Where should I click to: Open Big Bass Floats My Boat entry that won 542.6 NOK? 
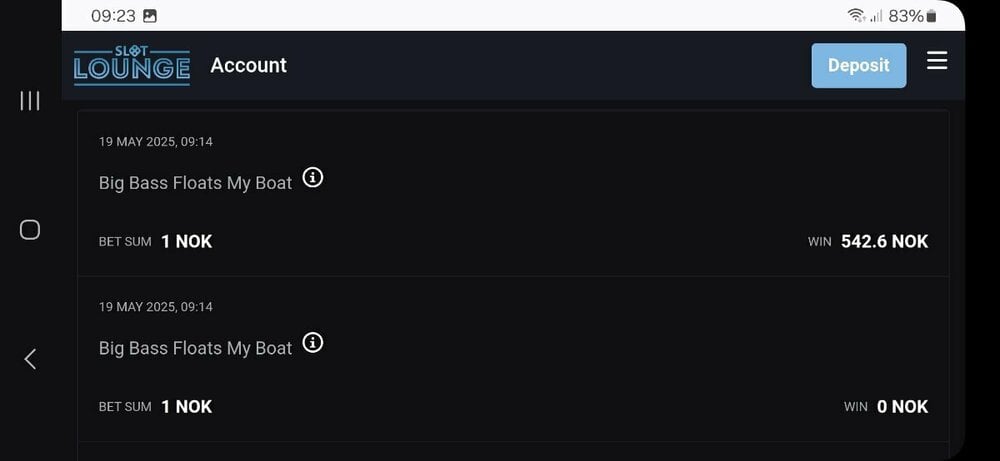(x=196, y=183)
